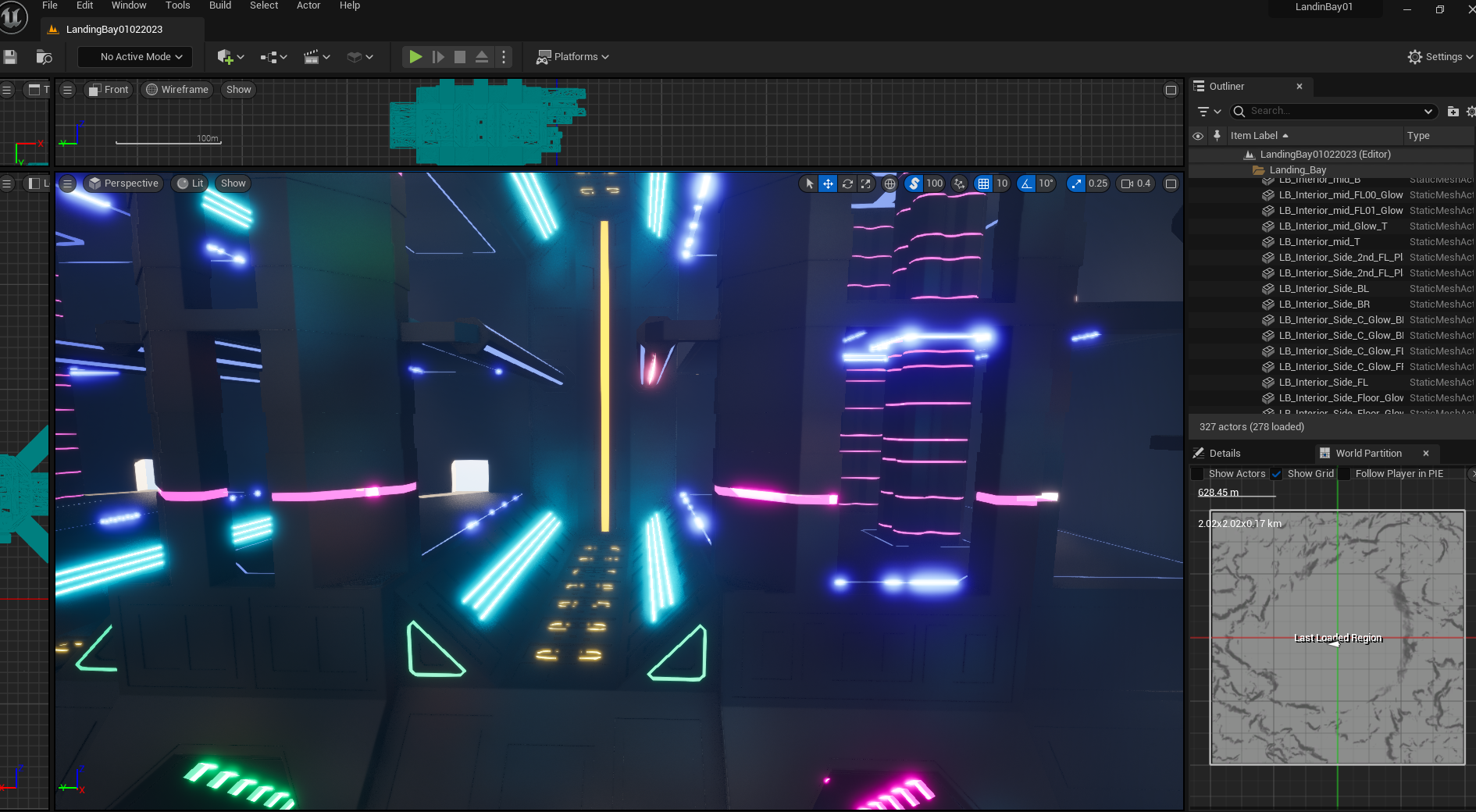This screenshot has width=1476, height=812.
Task: Select the Rotate transform tool in viewport
Action: [847, 183]
